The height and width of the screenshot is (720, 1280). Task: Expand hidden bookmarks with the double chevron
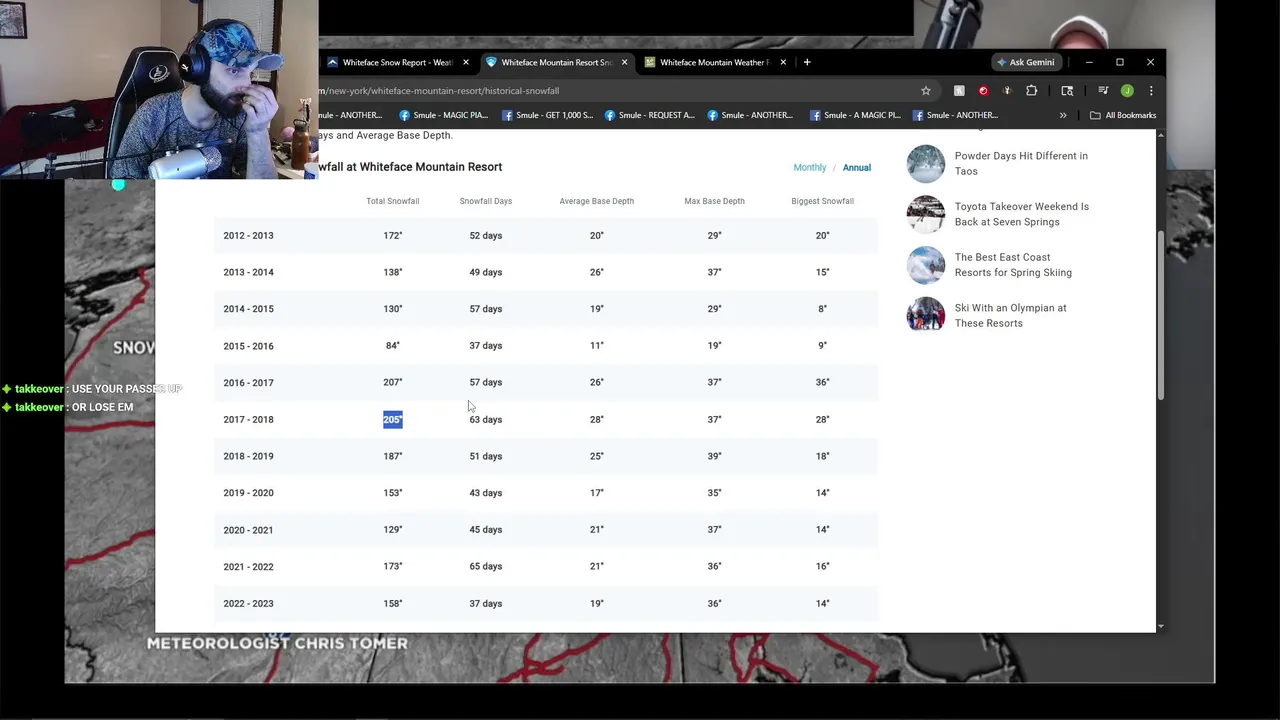click(x=1063, y=115)
